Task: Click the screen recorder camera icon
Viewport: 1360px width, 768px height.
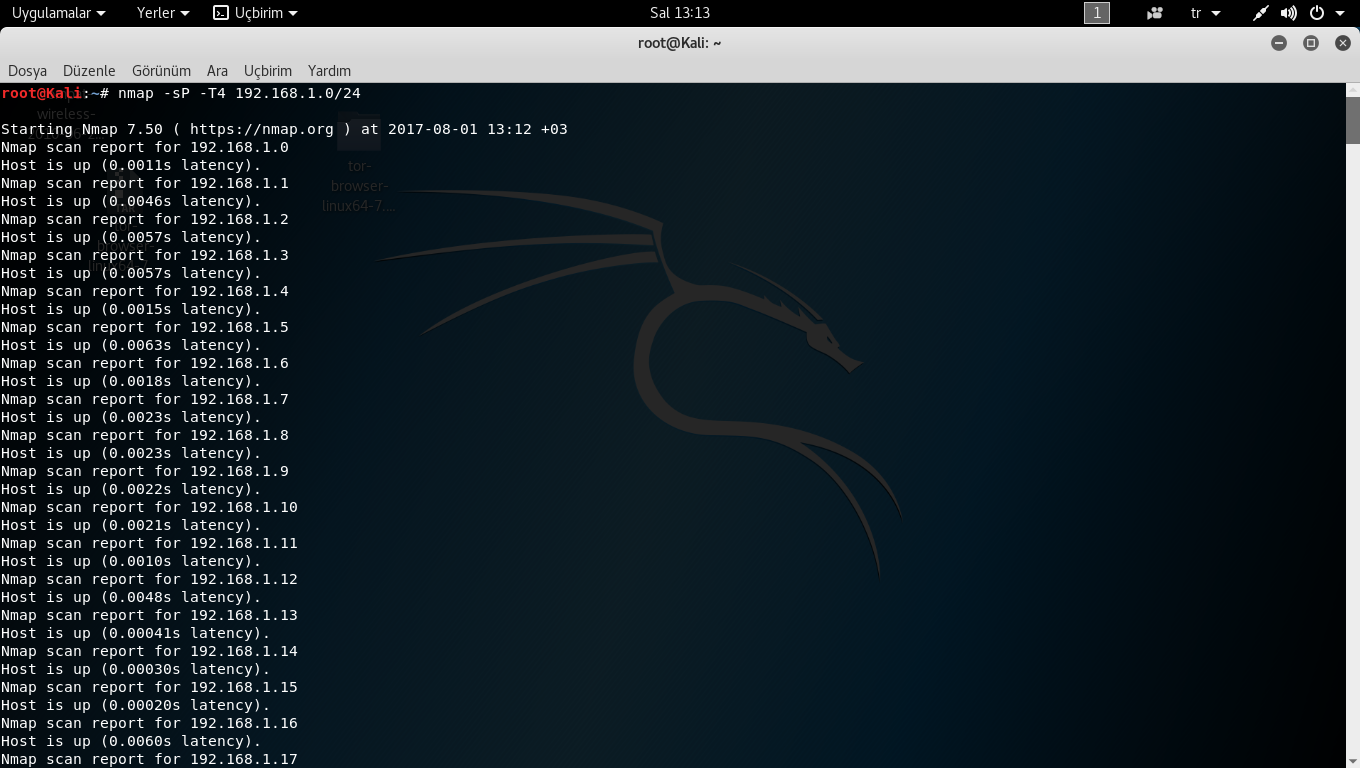Action: pyautogui.click(x=1155, y=13)
